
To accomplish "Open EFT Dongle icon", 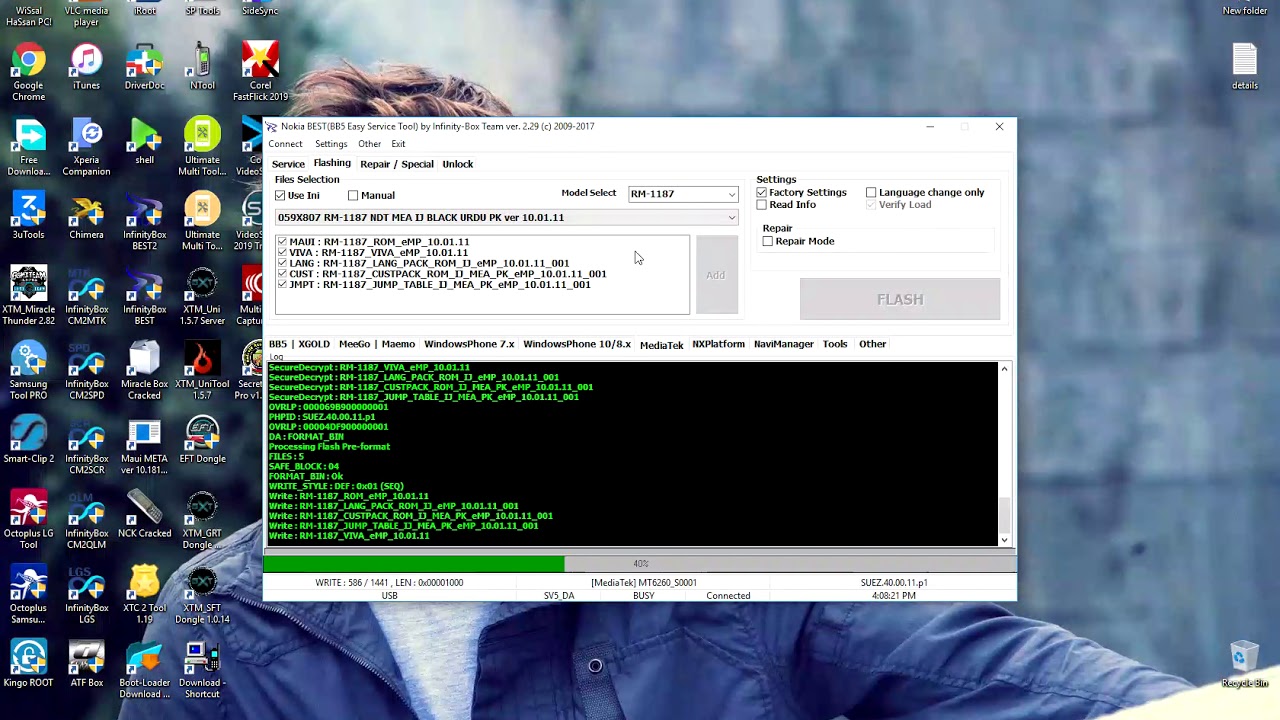I will pyautogui.click(x=202, y=441).
